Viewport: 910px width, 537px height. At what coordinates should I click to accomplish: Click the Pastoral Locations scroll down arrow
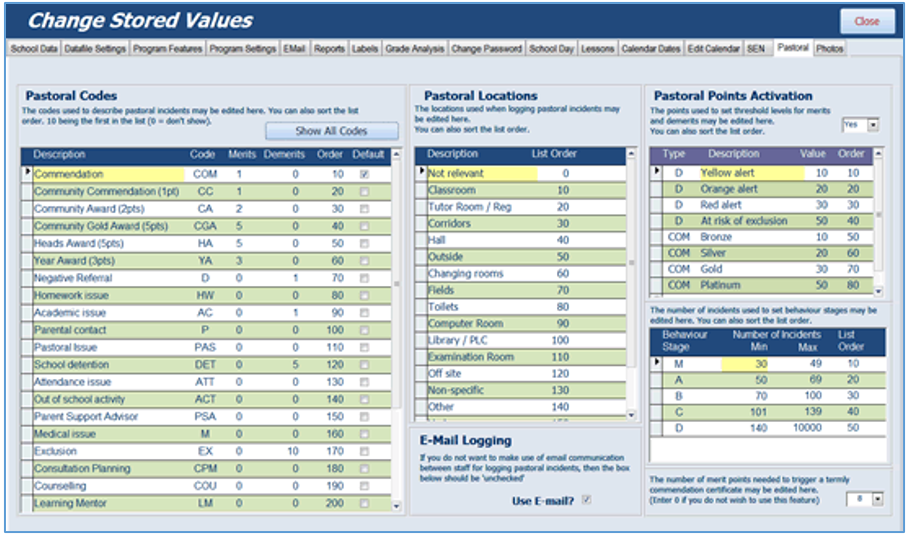[x=631, y=415]
